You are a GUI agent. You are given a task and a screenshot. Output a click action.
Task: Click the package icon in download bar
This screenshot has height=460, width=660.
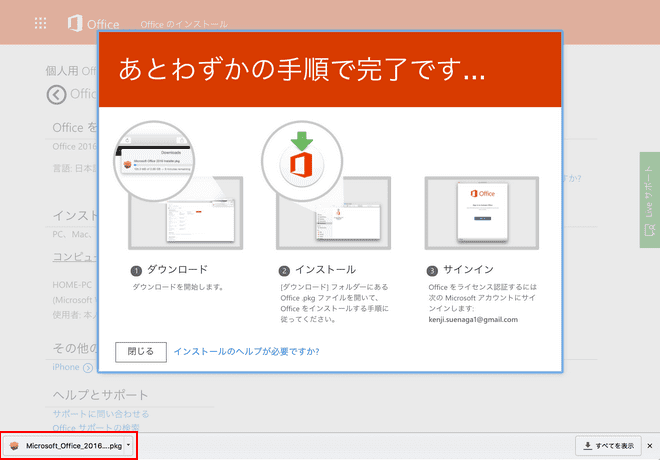pos(14,446)
